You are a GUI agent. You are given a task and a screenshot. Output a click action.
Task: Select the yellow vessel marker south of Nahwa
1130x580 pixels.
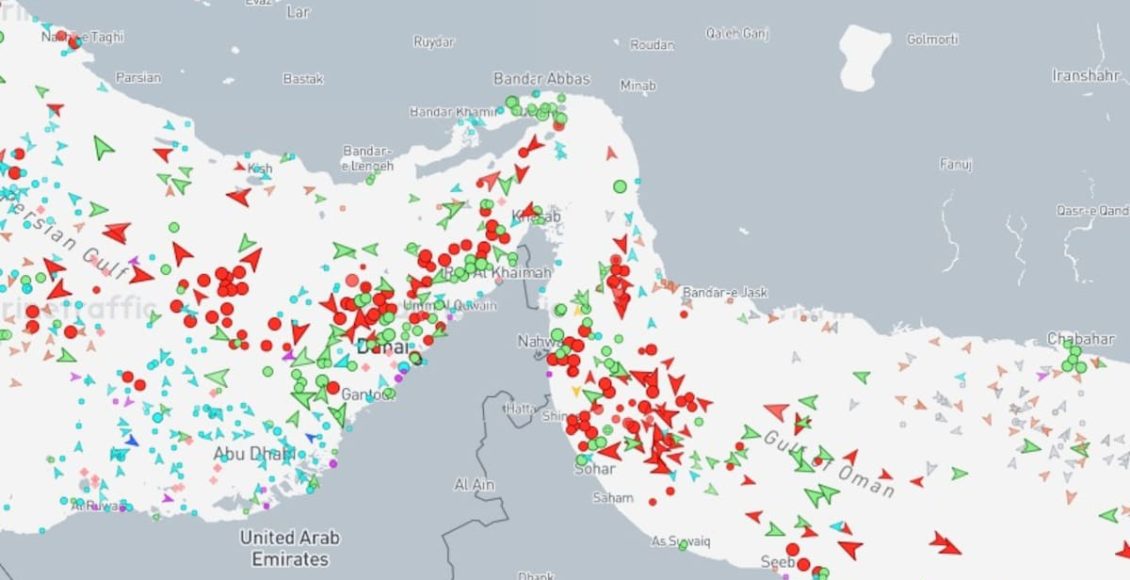click(575, 391)
